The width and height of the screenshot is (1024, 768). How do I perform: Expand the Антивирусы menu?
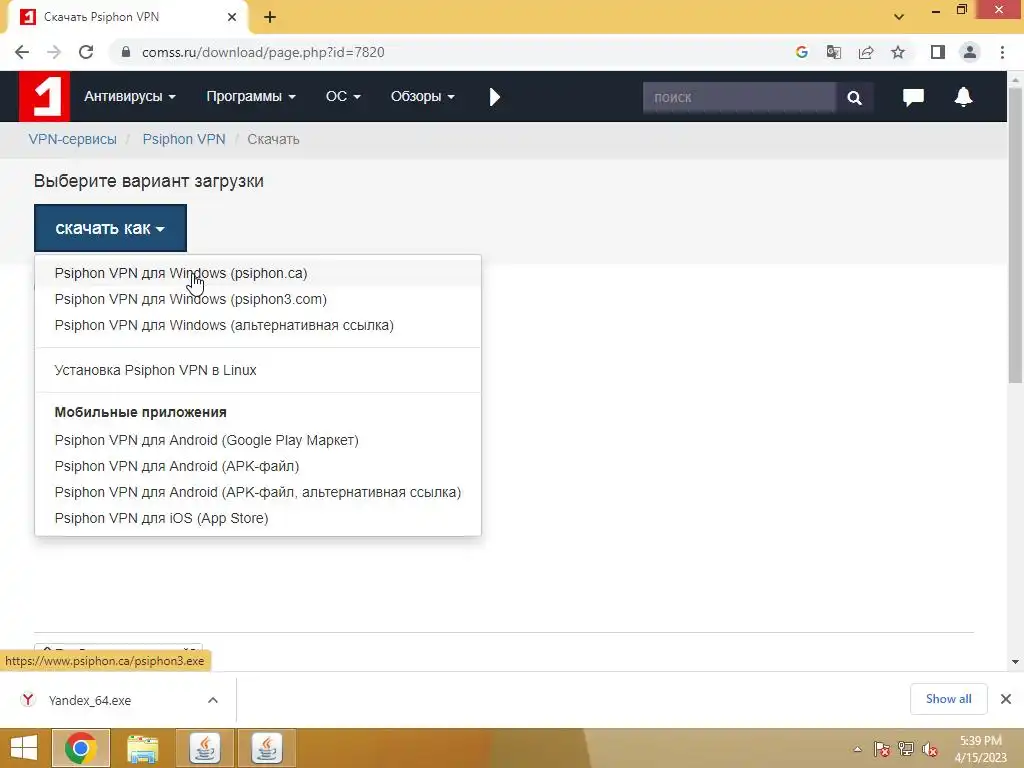click(129, 97)
